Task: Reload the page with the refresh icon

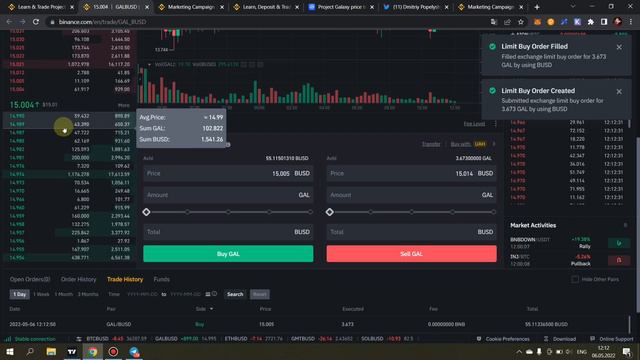Action: (x=36, y=22)
